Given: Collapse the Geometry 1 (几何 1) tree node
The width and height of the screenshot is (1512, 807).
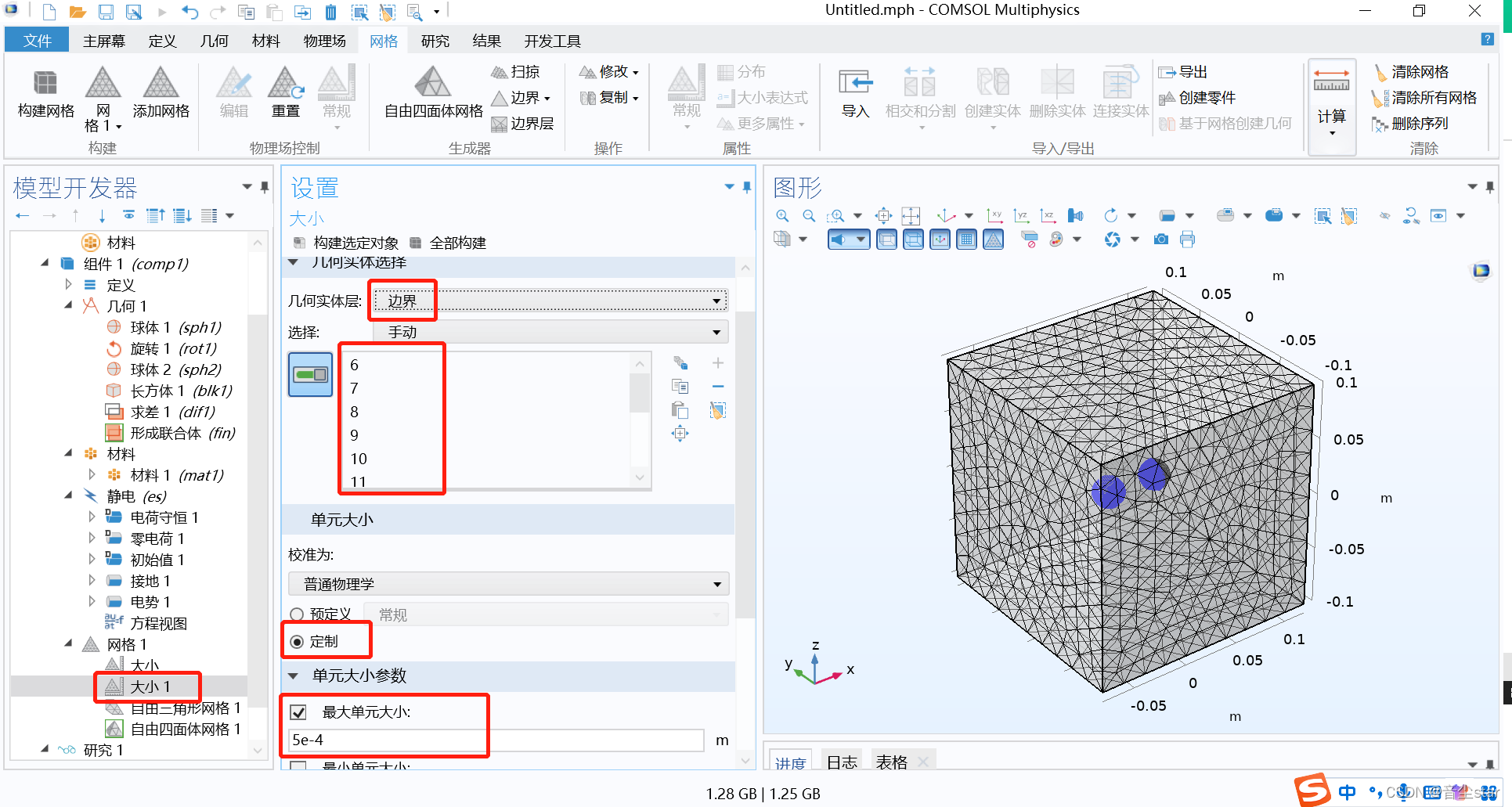Looking at the screenshot, I should [x=68, y=305].
